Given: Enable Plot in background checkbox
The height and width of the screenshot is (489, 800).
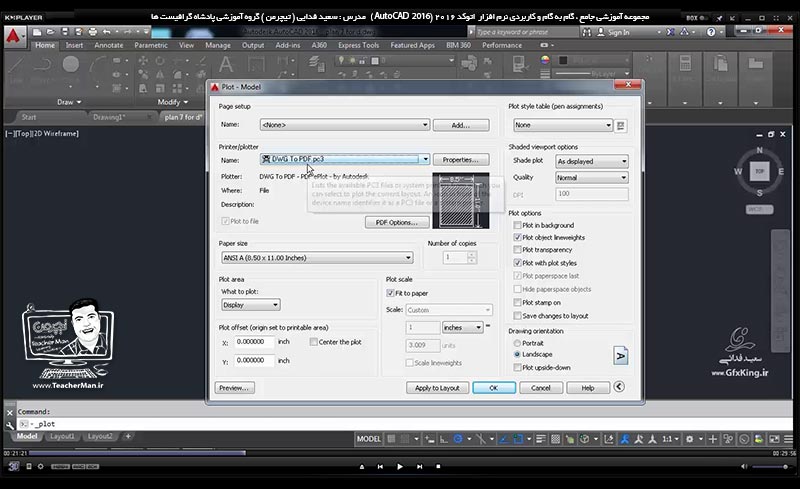Looking at the screenshot, I should 517,225.
